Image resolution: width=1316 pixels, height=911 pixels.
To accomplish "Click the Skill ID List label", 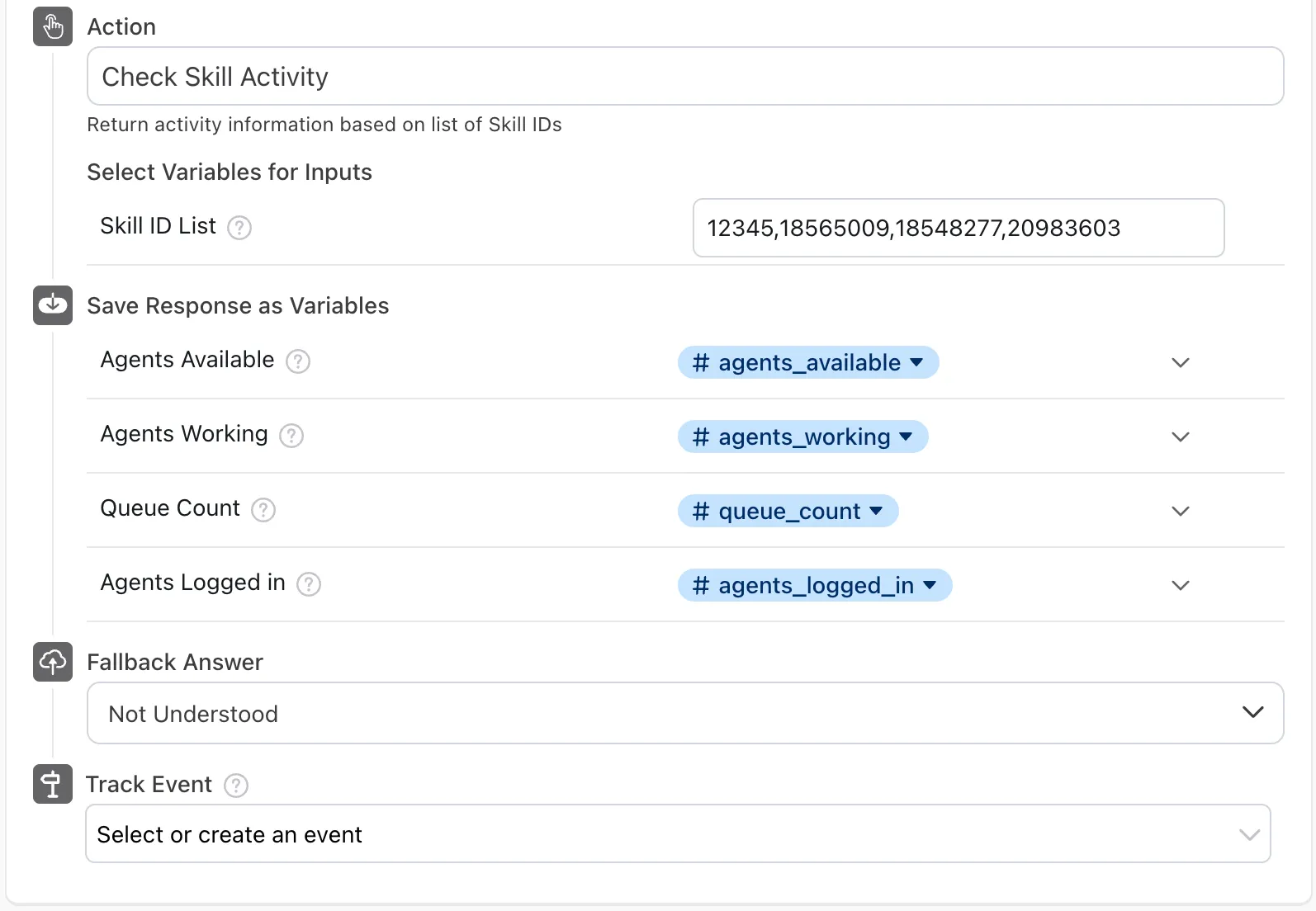I will point(159,226).
